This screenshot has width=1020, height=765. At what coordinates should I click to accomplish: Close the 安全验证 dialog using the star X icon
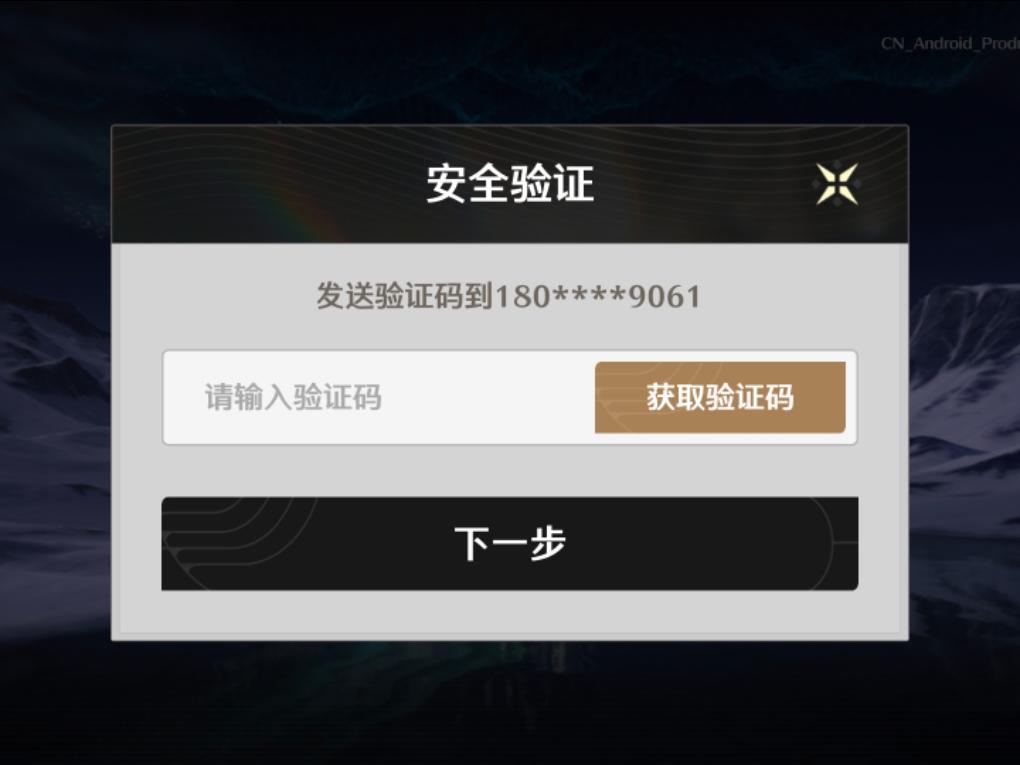tap(837, 184)
